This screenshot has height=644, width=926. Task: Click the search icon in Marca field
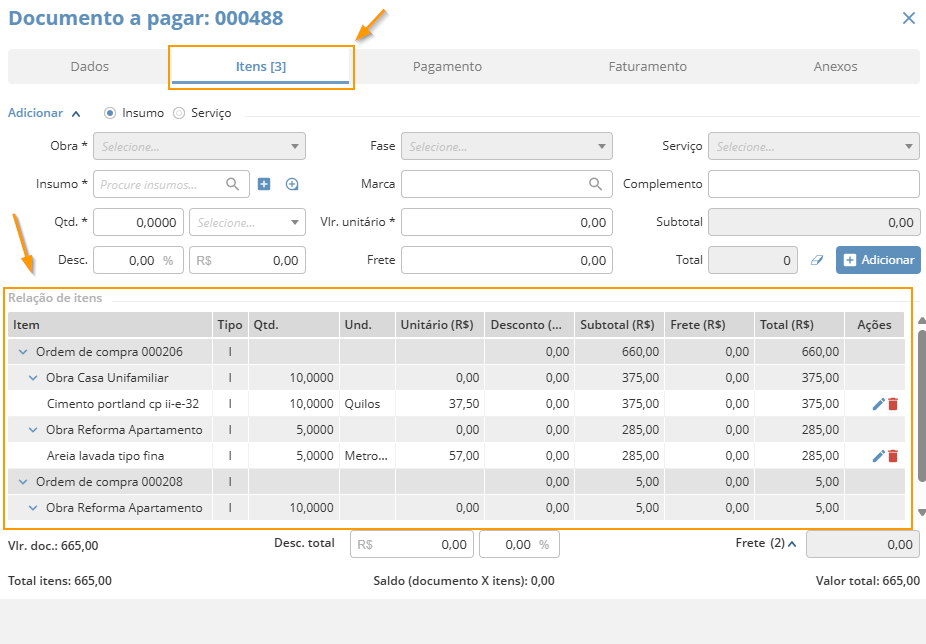pos(596,184)
